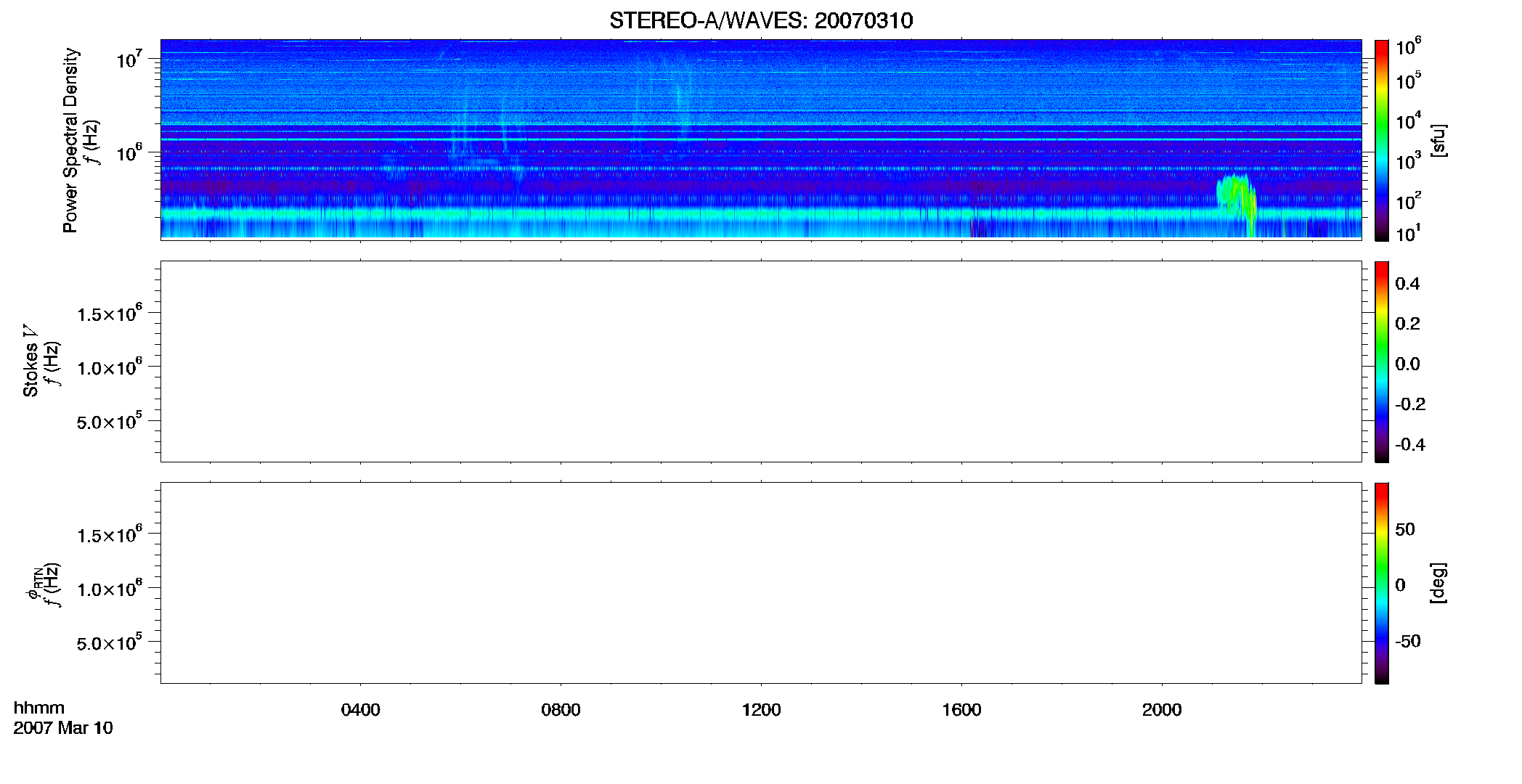Image resolution: width=1522 pixels, height=784 pixels.
Task: Select the Power Spectral Density axis label
Action: coord(70,140)
